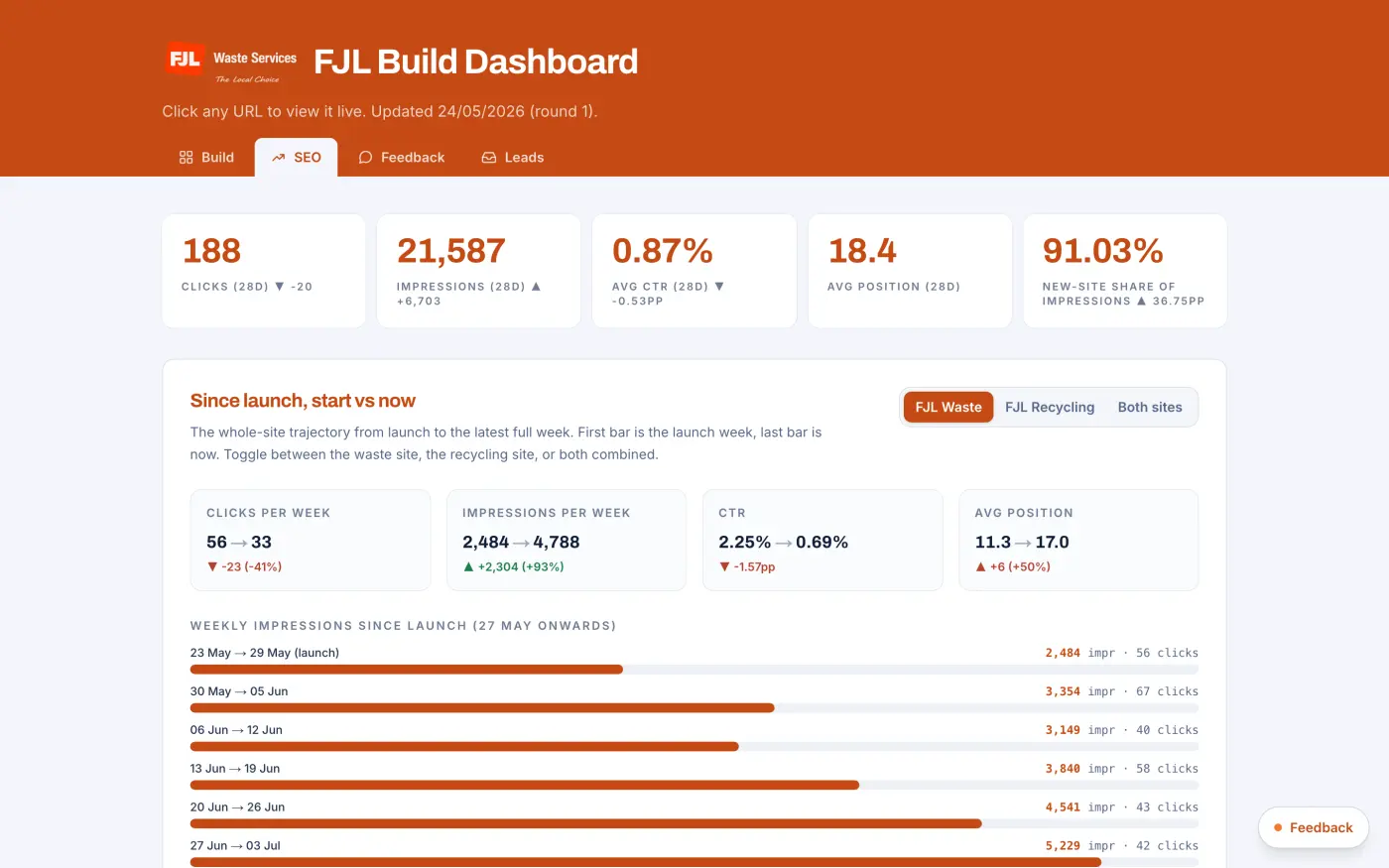Click the 'Since launch, start vs now' heading
This screenshot has width=1389, height=868.
pos(303,401)
